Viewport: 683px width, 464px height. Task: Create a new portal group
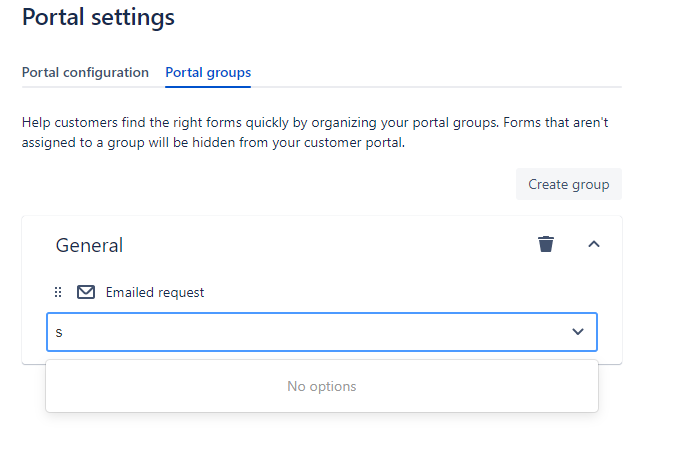[568, 184]
